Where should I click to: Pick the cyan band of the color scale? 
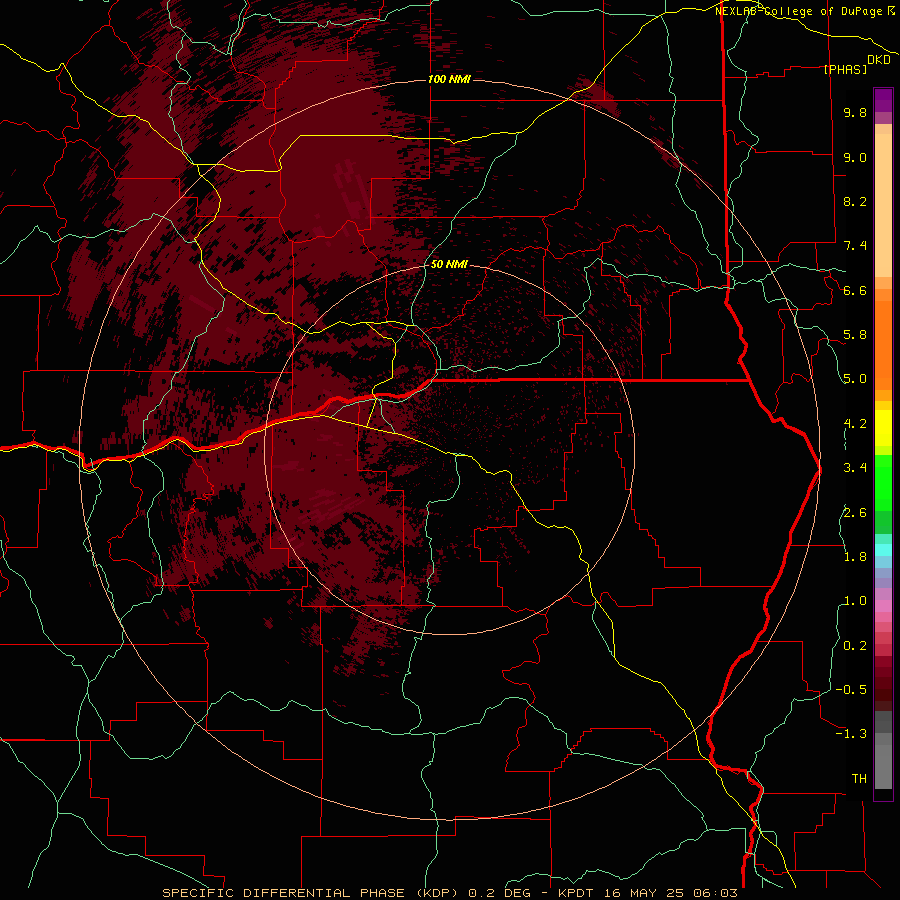point(883,550)
